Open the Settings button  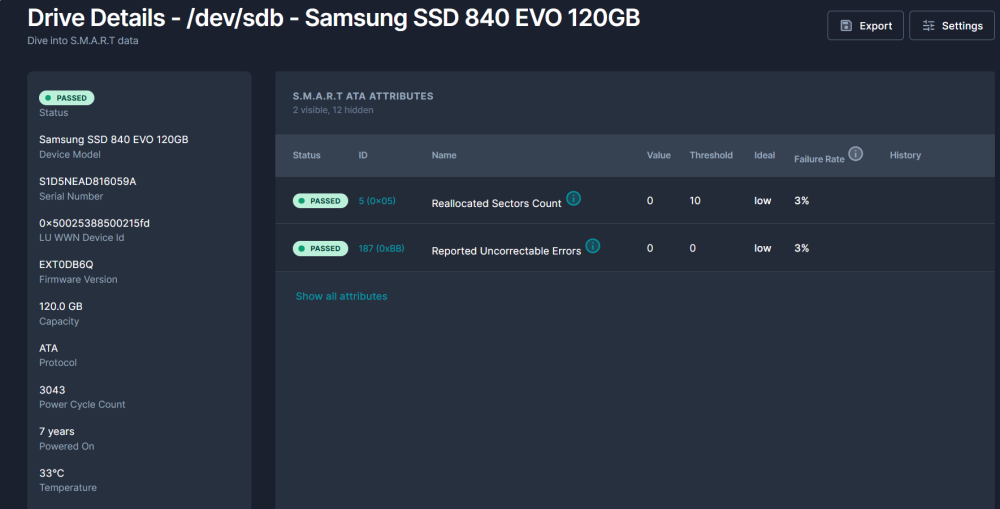952,26
